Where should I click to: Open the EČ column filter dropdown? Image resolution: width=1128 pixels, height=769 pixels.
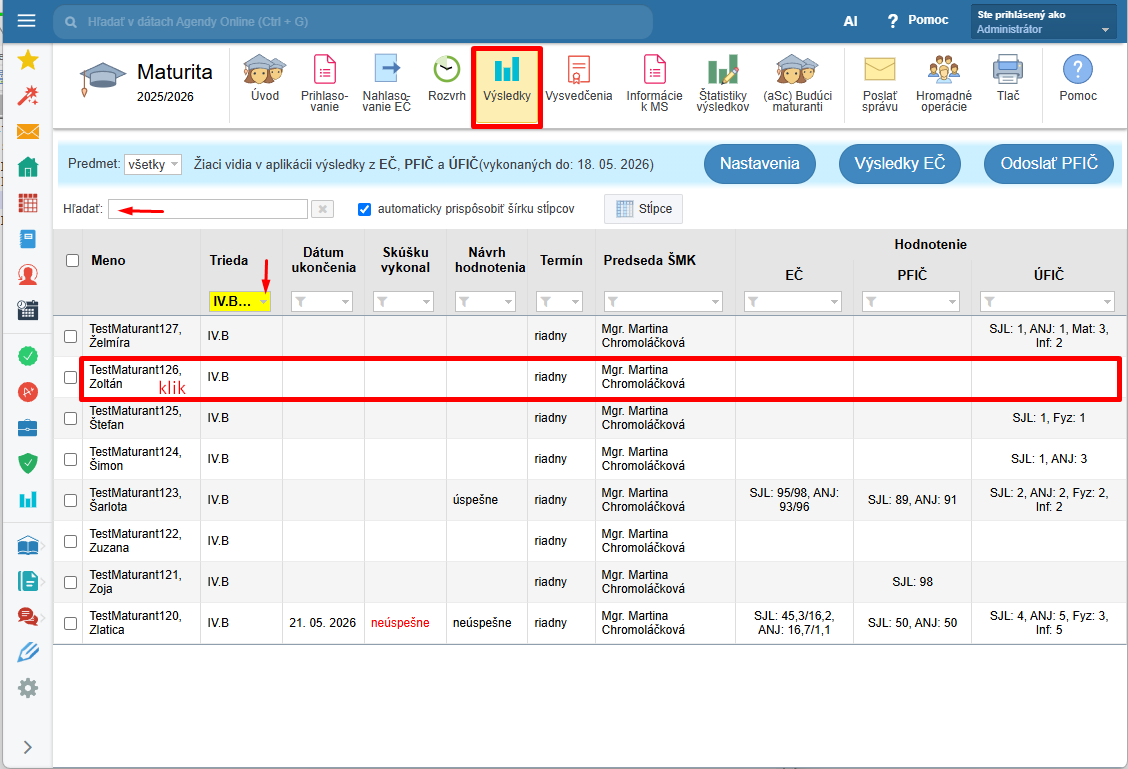pos(793,301)
